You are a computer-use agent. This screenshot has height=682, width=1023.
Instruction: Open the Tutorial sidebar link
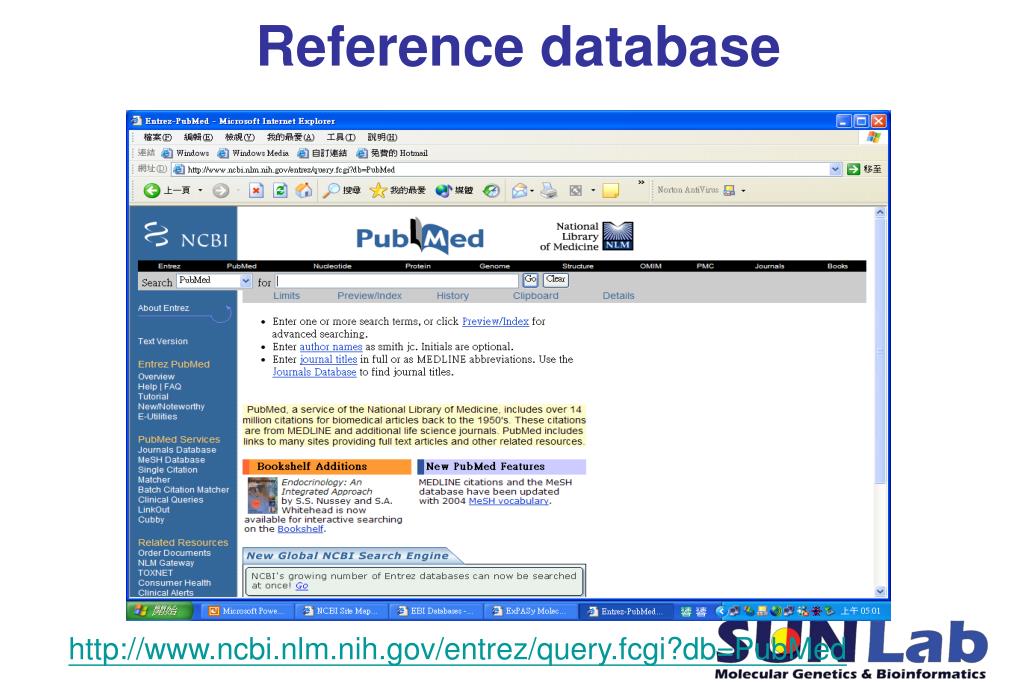[x=153, y=396]
